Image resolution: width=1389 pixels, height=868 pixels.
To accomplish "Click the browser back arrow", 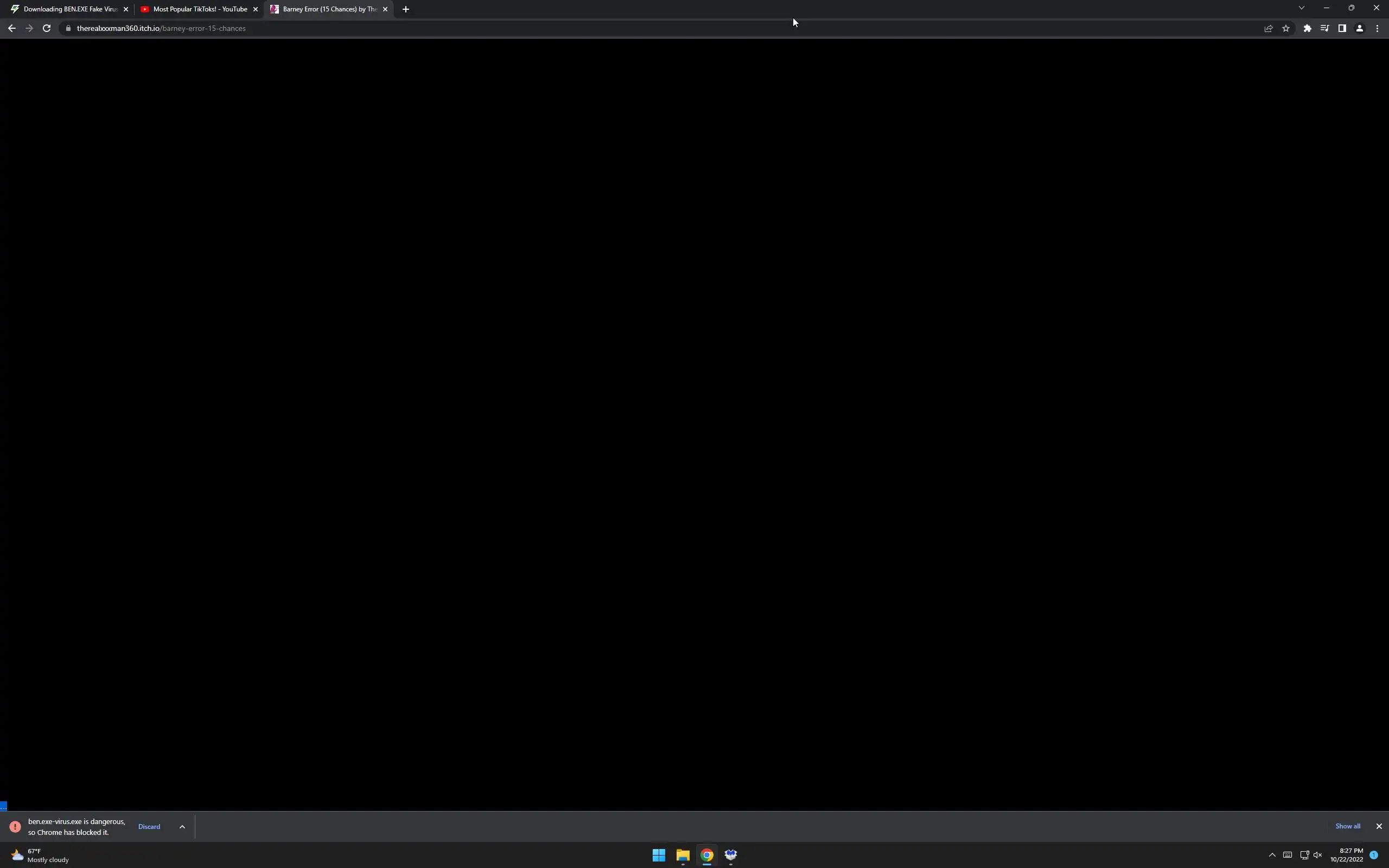I will [11, 28].
